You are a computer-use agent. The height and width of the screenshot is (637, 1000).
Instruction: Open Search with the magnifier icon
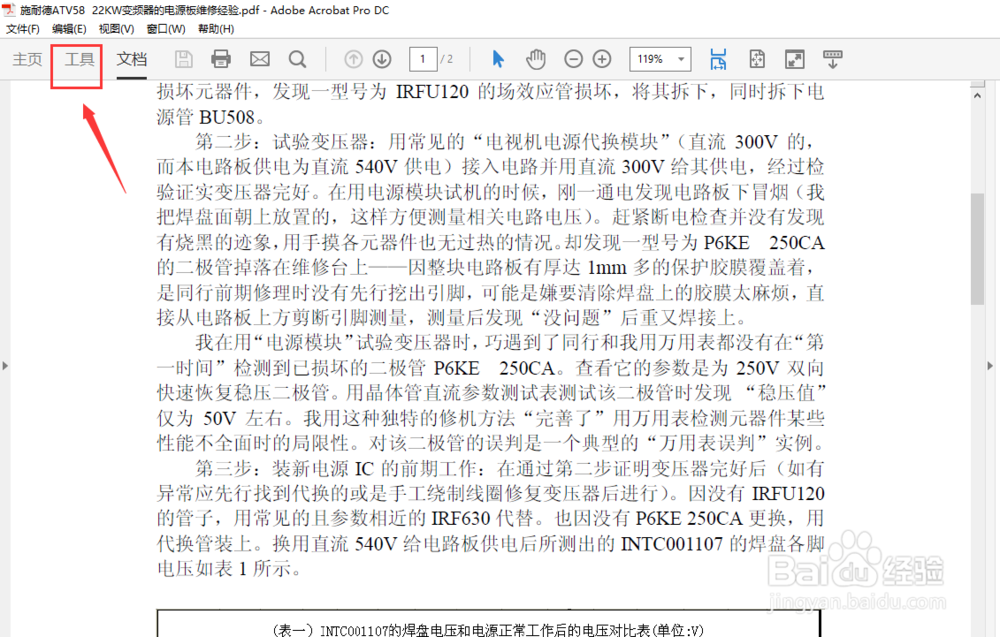point(298,59)
